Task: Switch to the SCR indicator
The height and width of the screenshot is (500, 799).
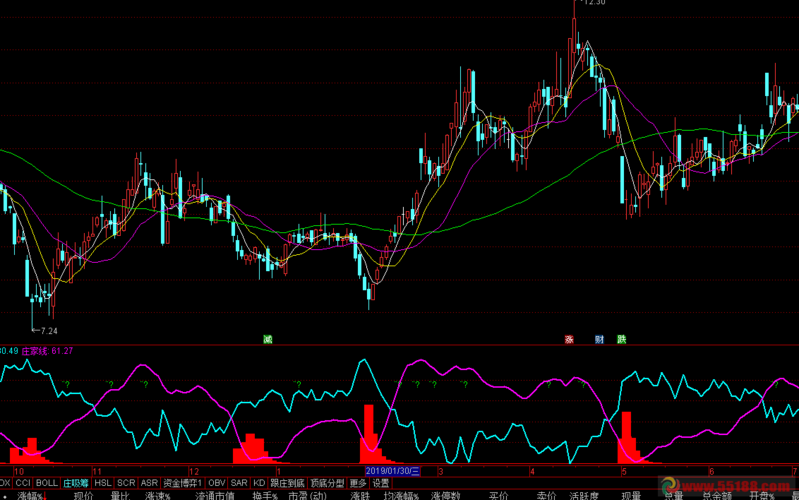Action: click(x=127, y=482)
